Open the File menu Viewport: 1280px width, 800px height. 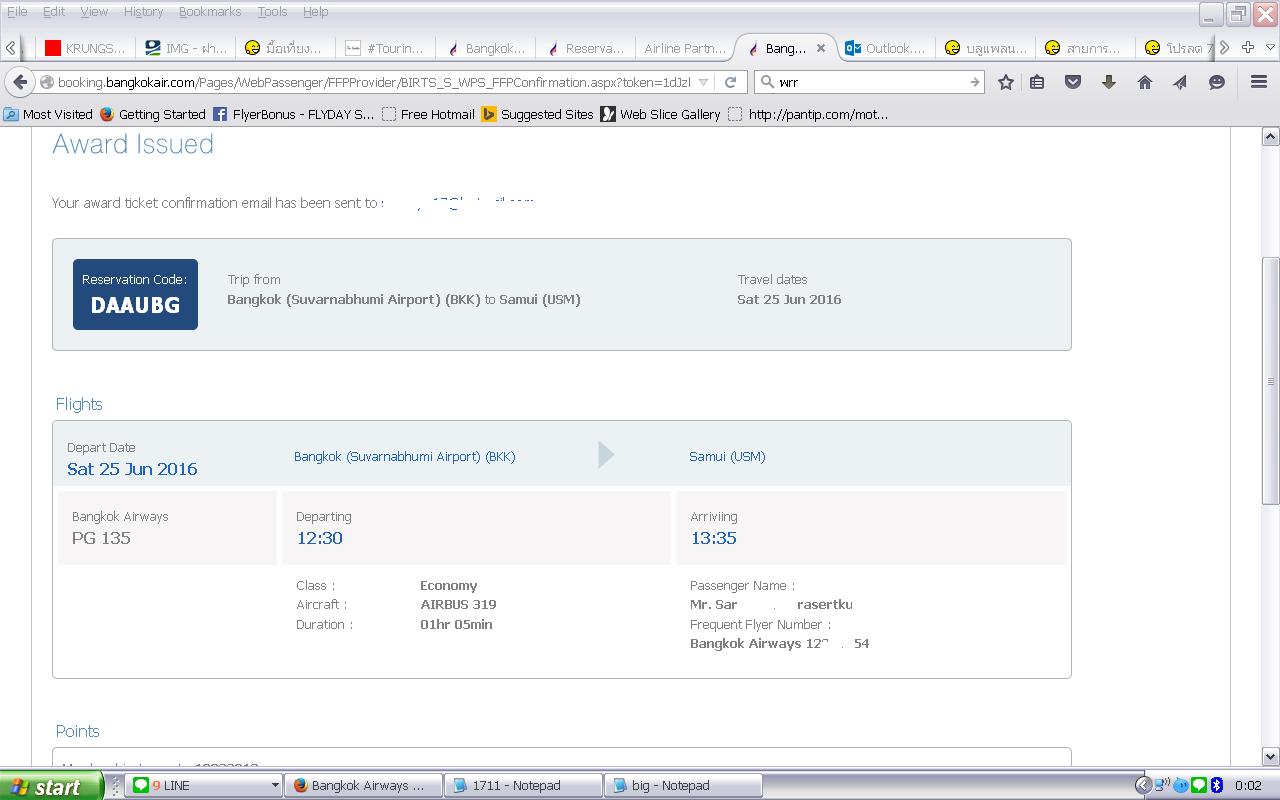point(17,11)
